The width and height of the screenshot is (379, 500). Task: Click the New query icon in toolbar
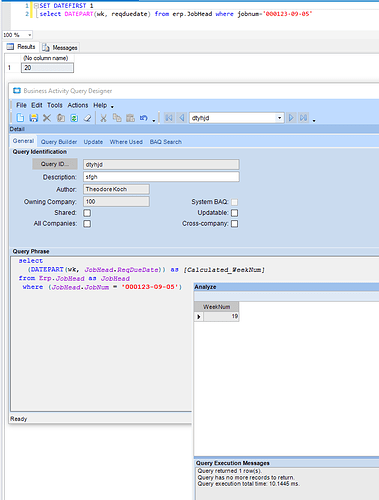(20, 118)
